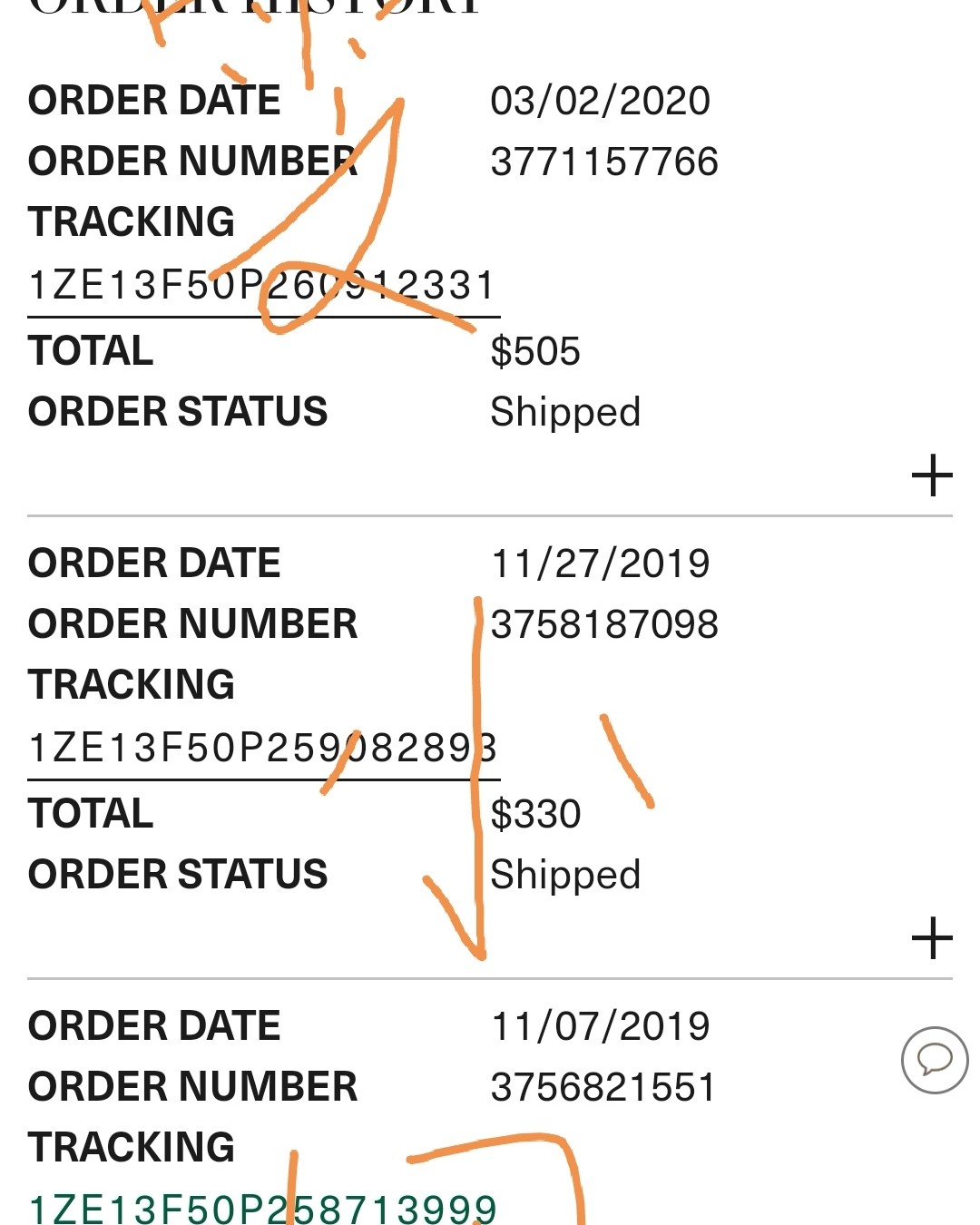Tap the $330 order total
The width and height of the screenshot is (980, 1225).
point(535,814)
